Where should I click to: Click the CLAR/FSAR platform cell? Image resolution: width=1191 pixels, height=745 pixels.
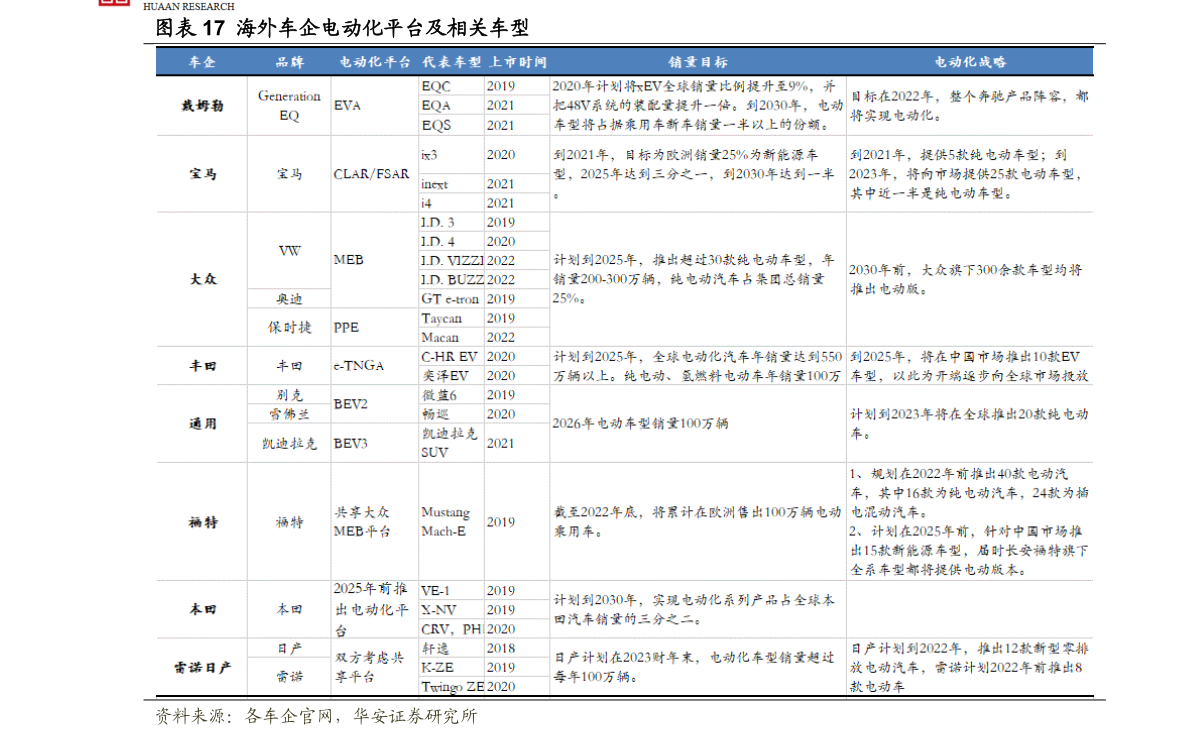tap(371, 174)
